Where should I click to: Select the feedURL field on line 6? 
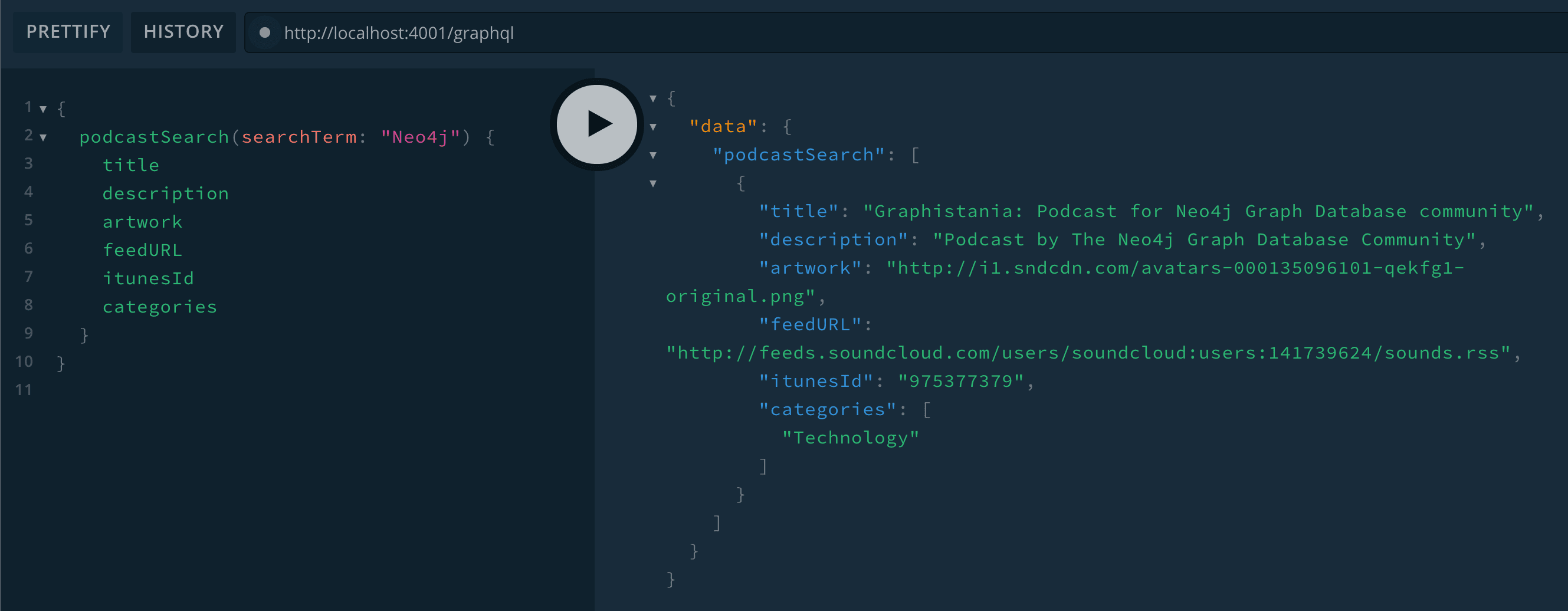[142, 250]
